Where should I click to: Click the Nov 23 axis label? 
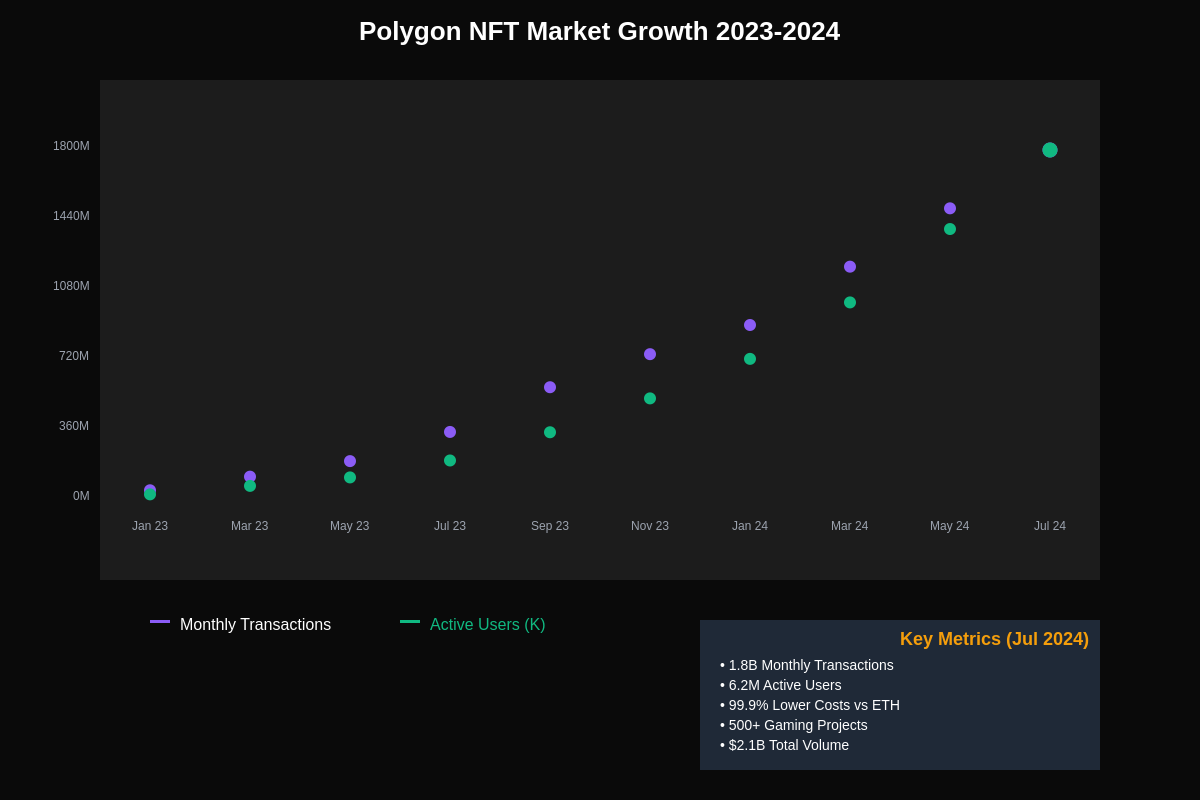coord(650,526)
